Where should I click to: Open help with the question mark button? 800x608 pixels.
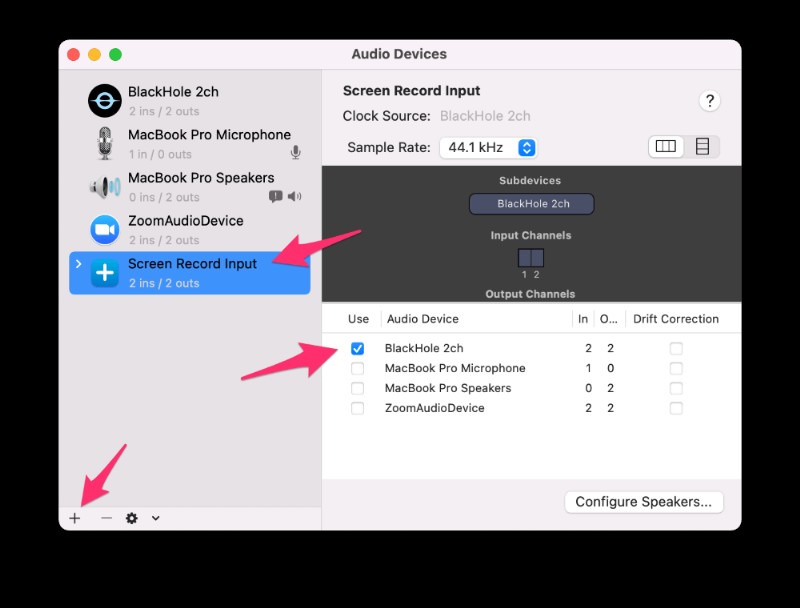coord(710,101)
